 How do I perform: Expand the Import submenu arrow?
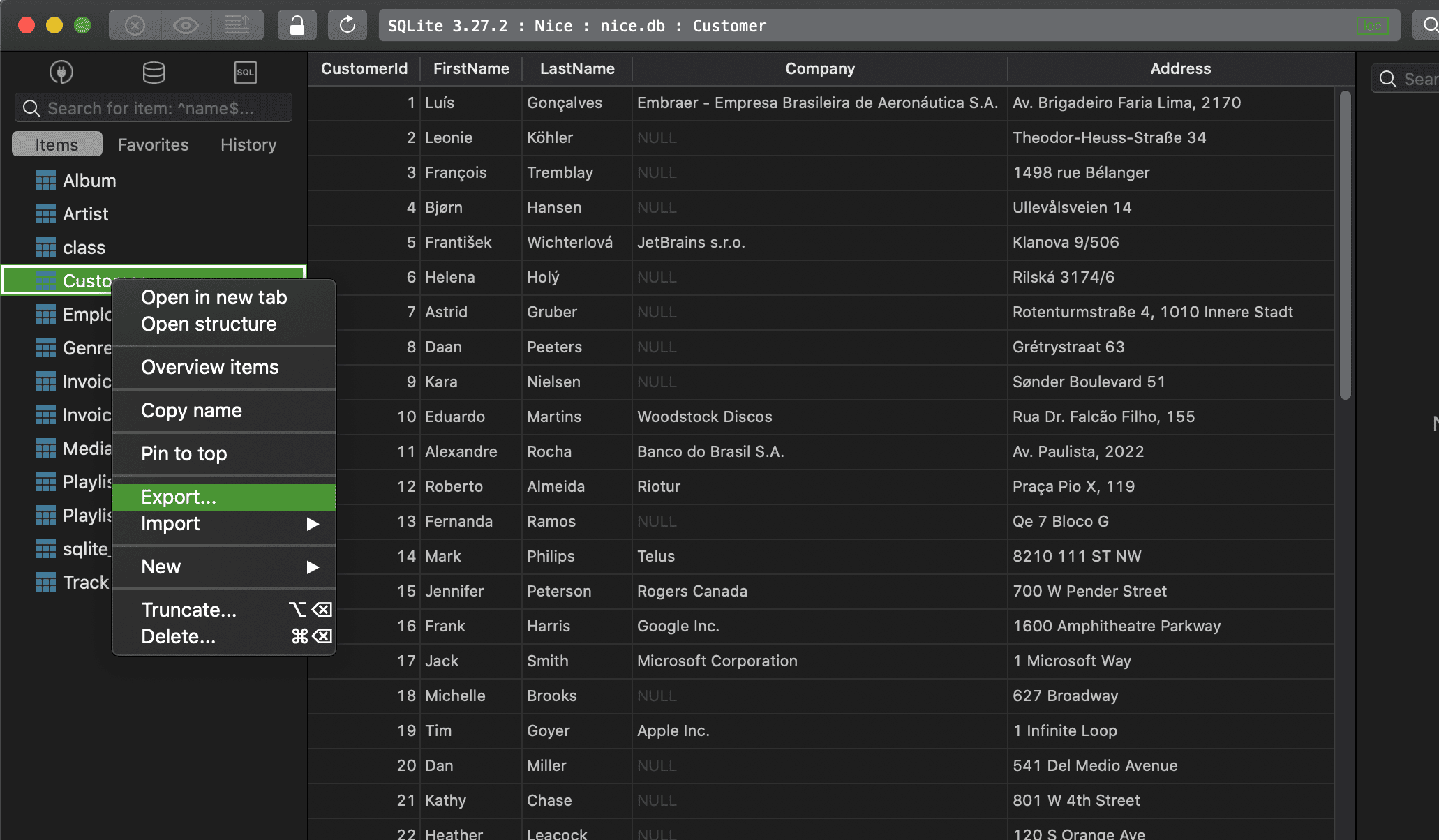coord(313,524)
